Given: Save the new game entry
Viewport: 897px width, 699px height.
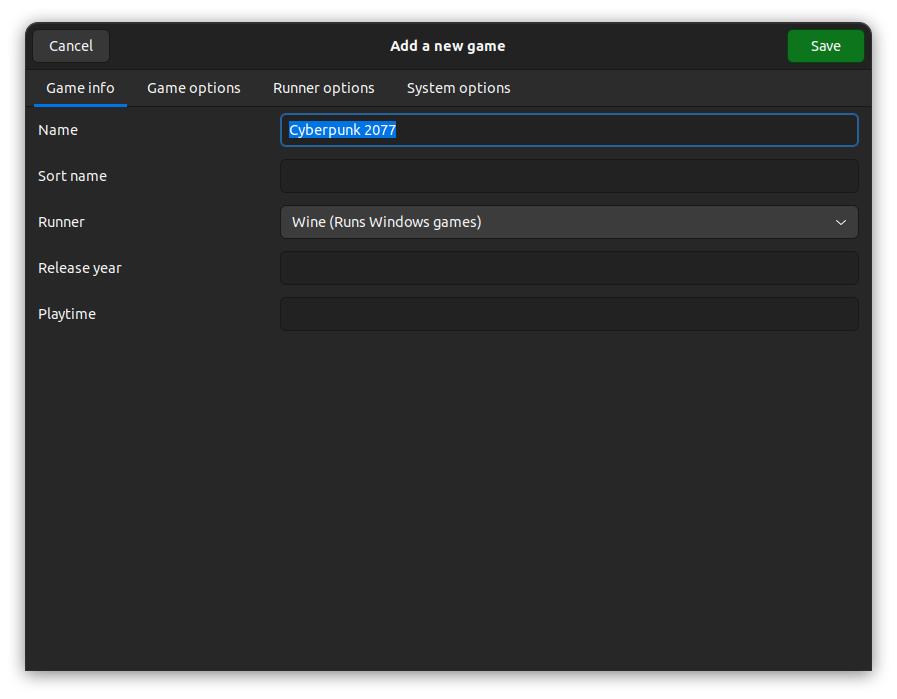Looking at the screenshot, I should pos(825,46).
